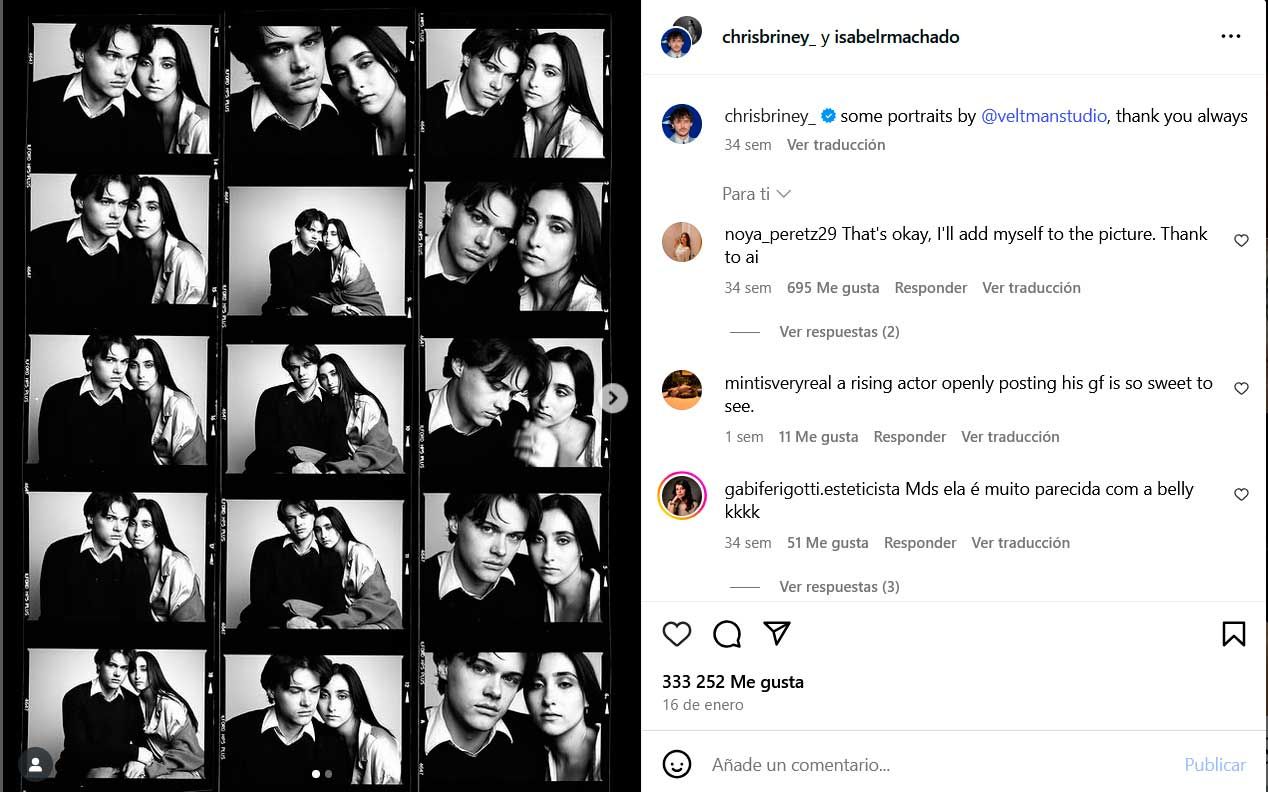Expand "Ver respuestas (3)" replies

[x=839, y=587]
